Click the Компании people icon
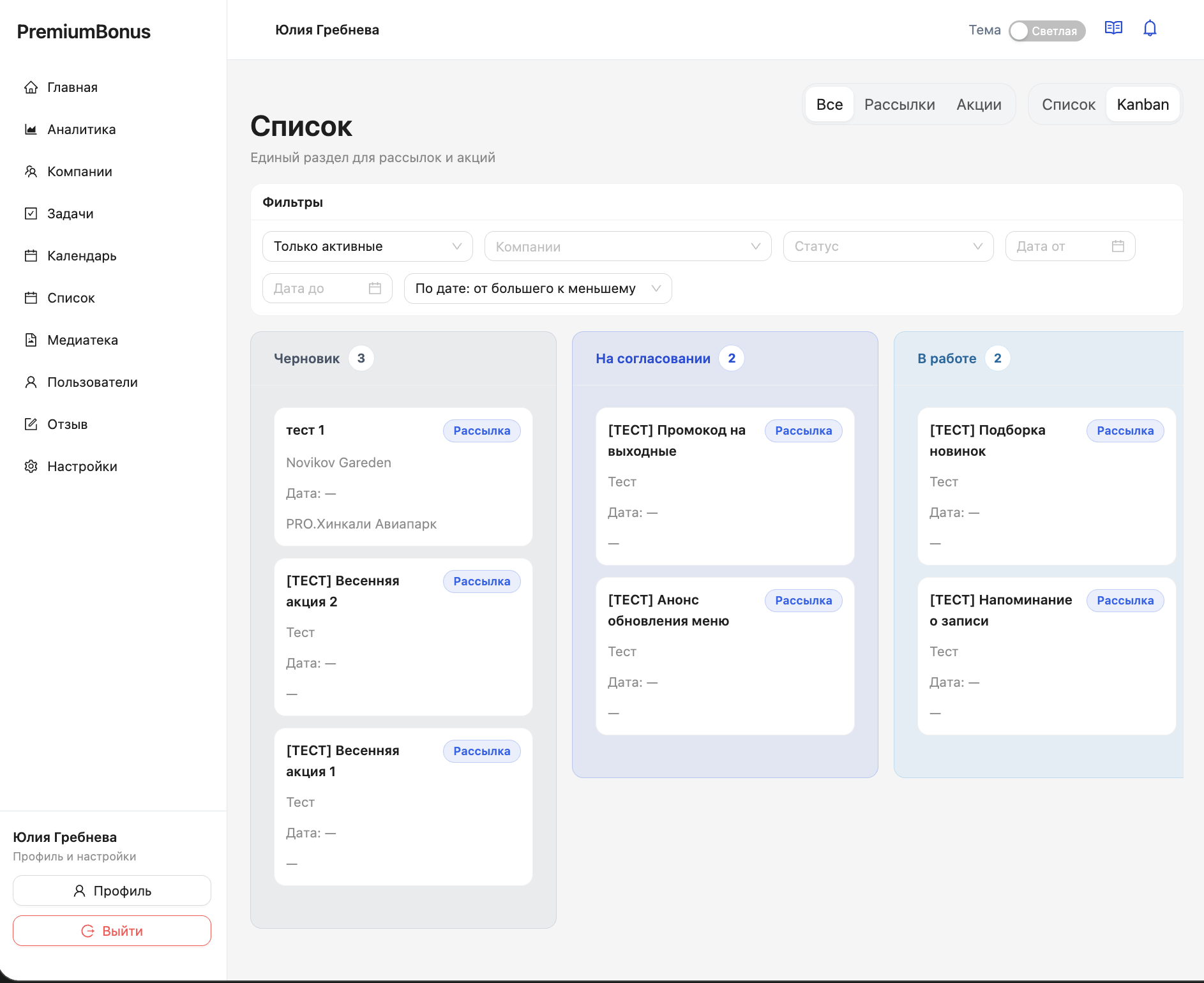1204x983 pixels. click(31, 172)
